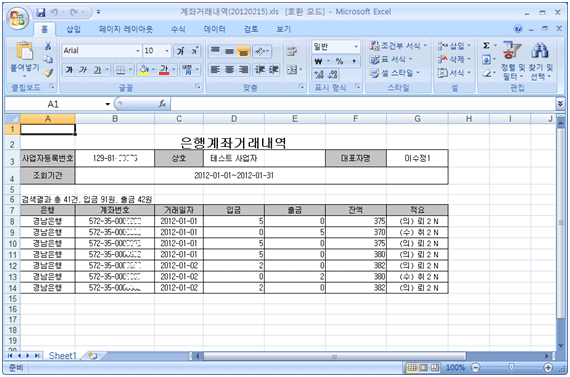Select the Sheet1 worksheet tab

tap(63, 356)
